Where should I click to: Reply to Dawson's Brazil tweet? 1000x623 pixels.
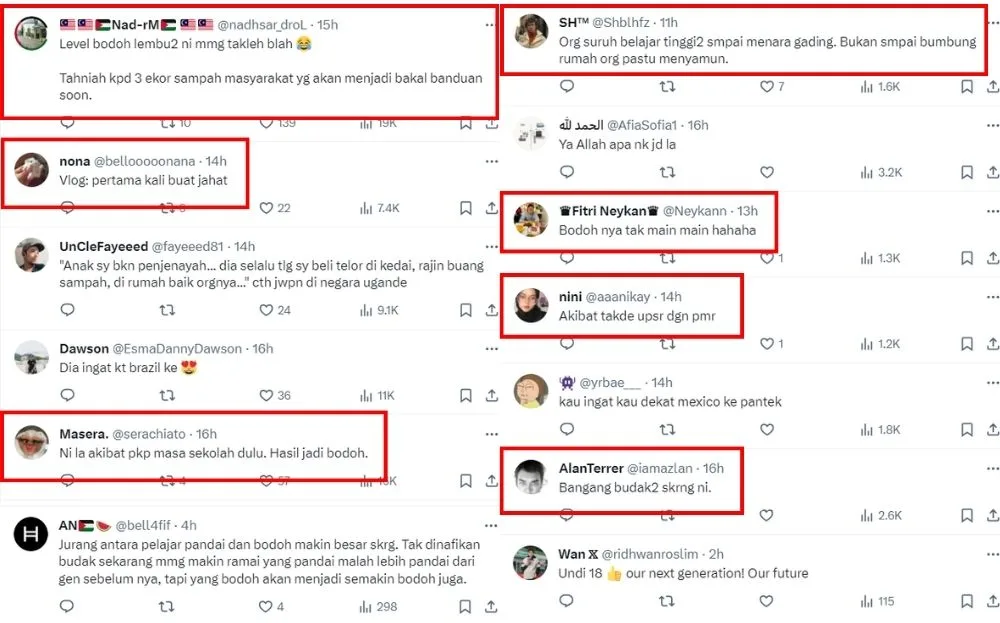tap(67, 395)
